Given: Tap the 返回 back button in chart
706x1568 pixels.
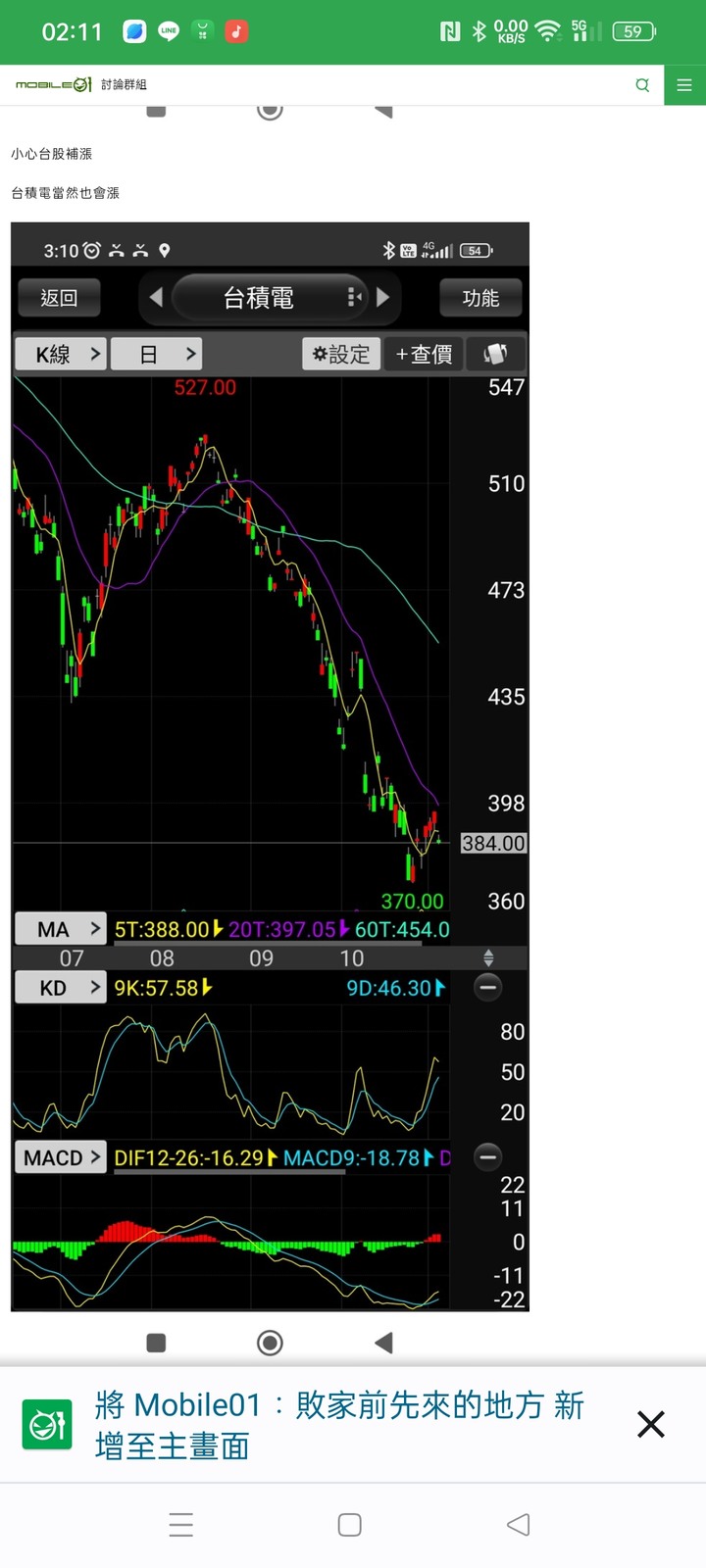Looking at the screenshot, I should 59,298.
